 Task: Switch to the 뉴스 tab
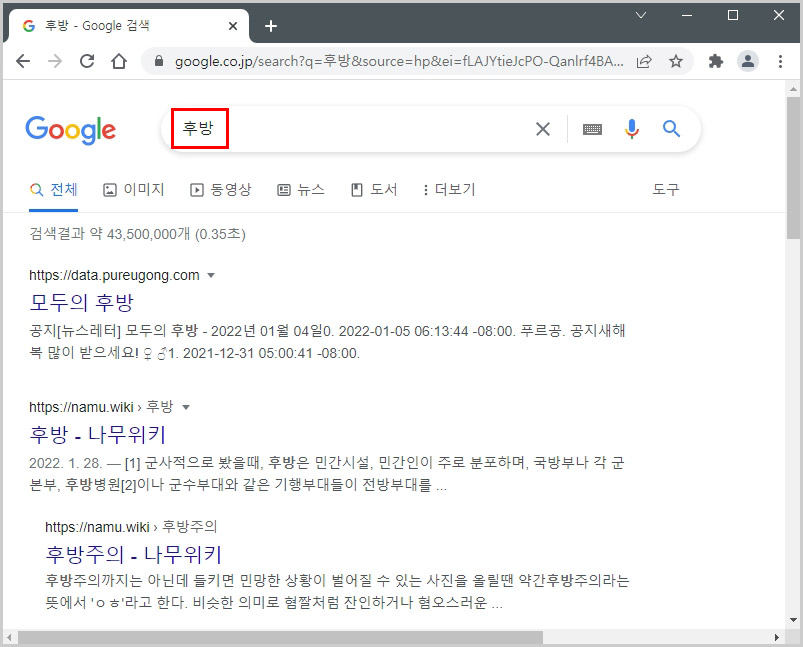click(301, 190)
